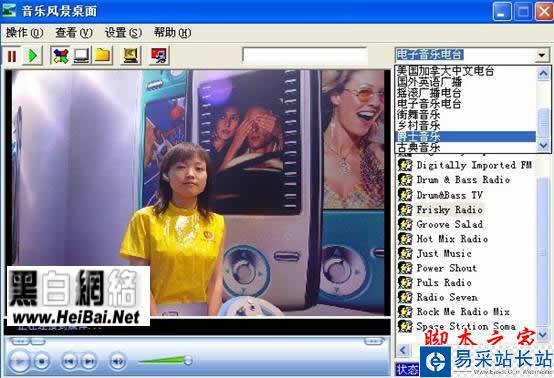The image size is (554, 378).
Task: Click the icon beside Rock Me Radio Mix
Action: click(405, 312)
